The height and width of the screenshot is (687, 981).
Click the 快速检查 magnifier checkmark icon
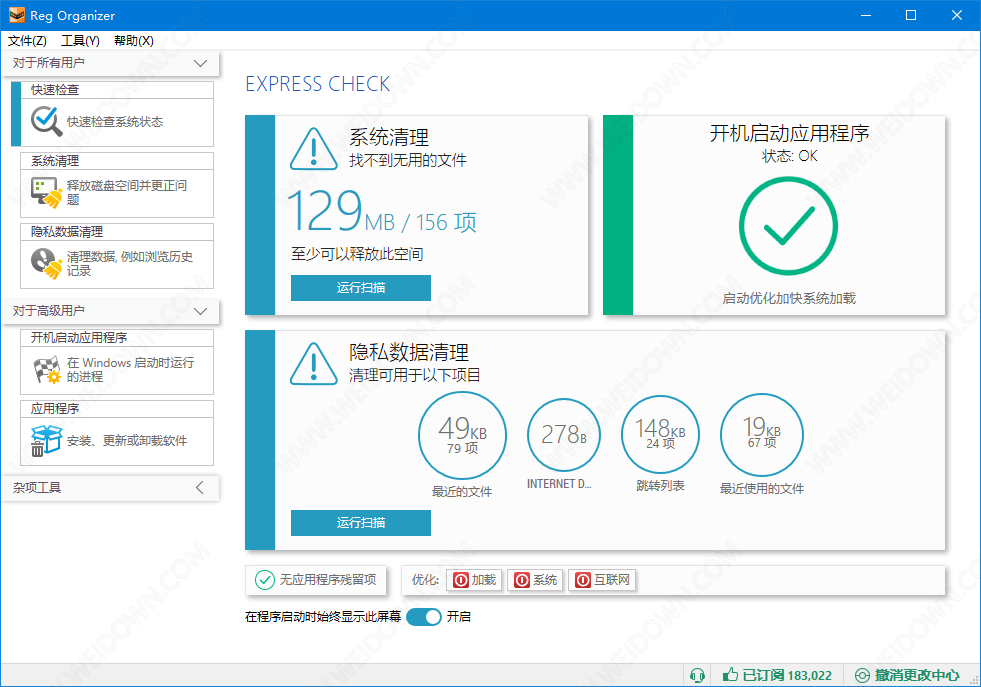click(x=46, y=121)
